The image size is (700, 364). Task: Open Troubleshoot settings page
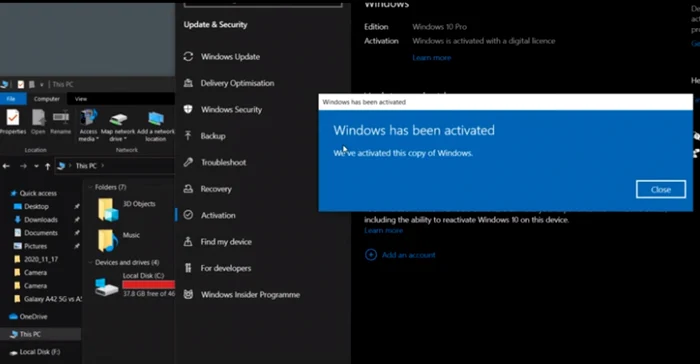223,162
